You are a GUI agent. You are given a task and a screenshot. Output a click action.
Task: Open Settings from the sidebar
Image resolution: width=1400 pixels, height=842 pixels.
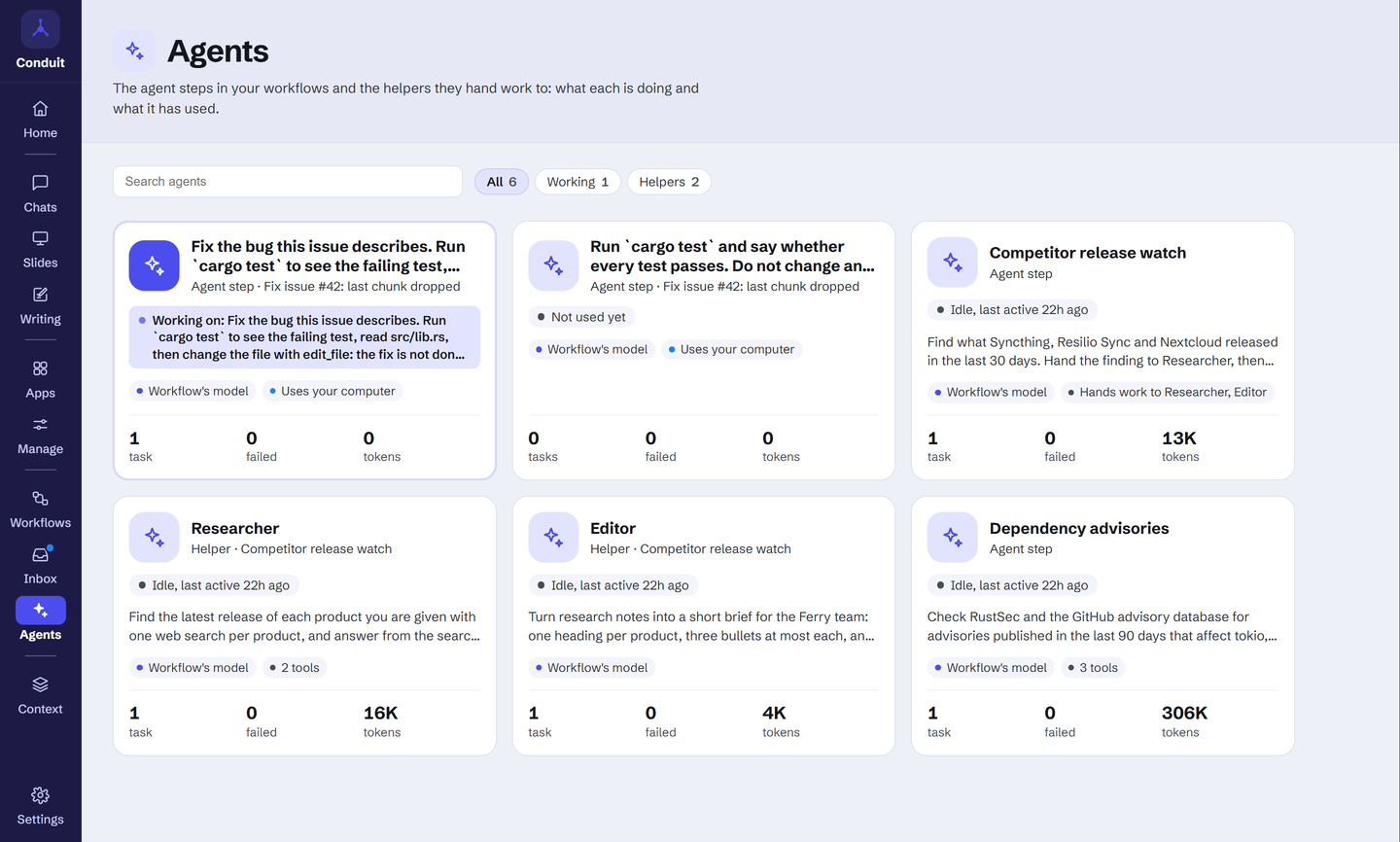pyautogui.click(x=40, y=807)
